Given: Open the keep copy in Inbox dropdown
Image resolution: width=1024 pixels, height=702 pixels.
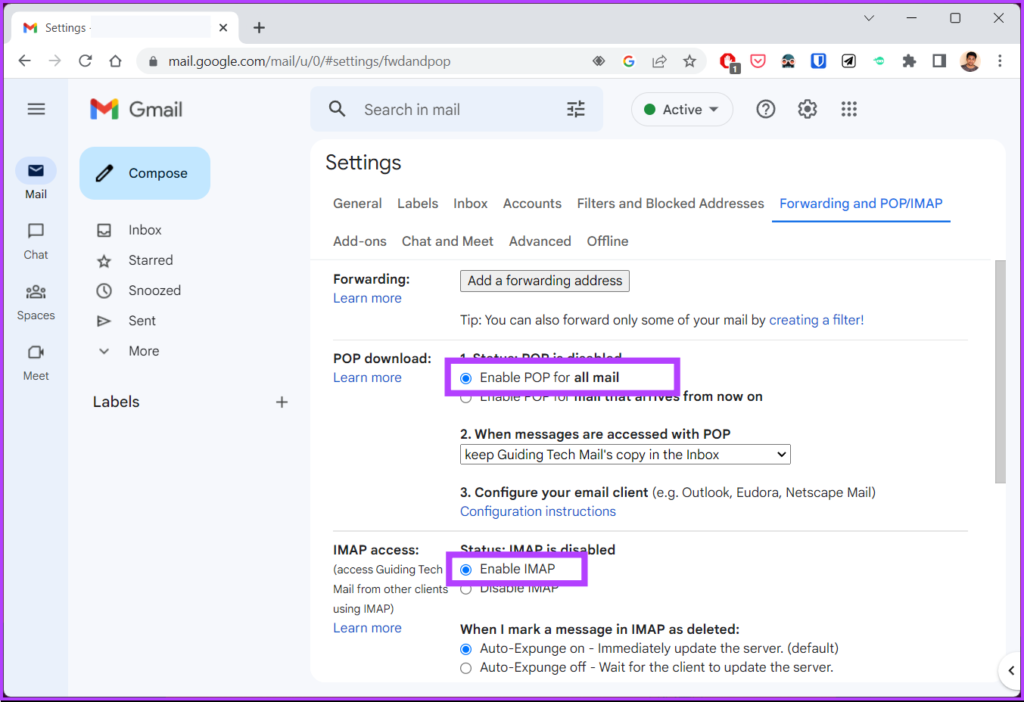Looking at the screenshot, I should (625, 455).
